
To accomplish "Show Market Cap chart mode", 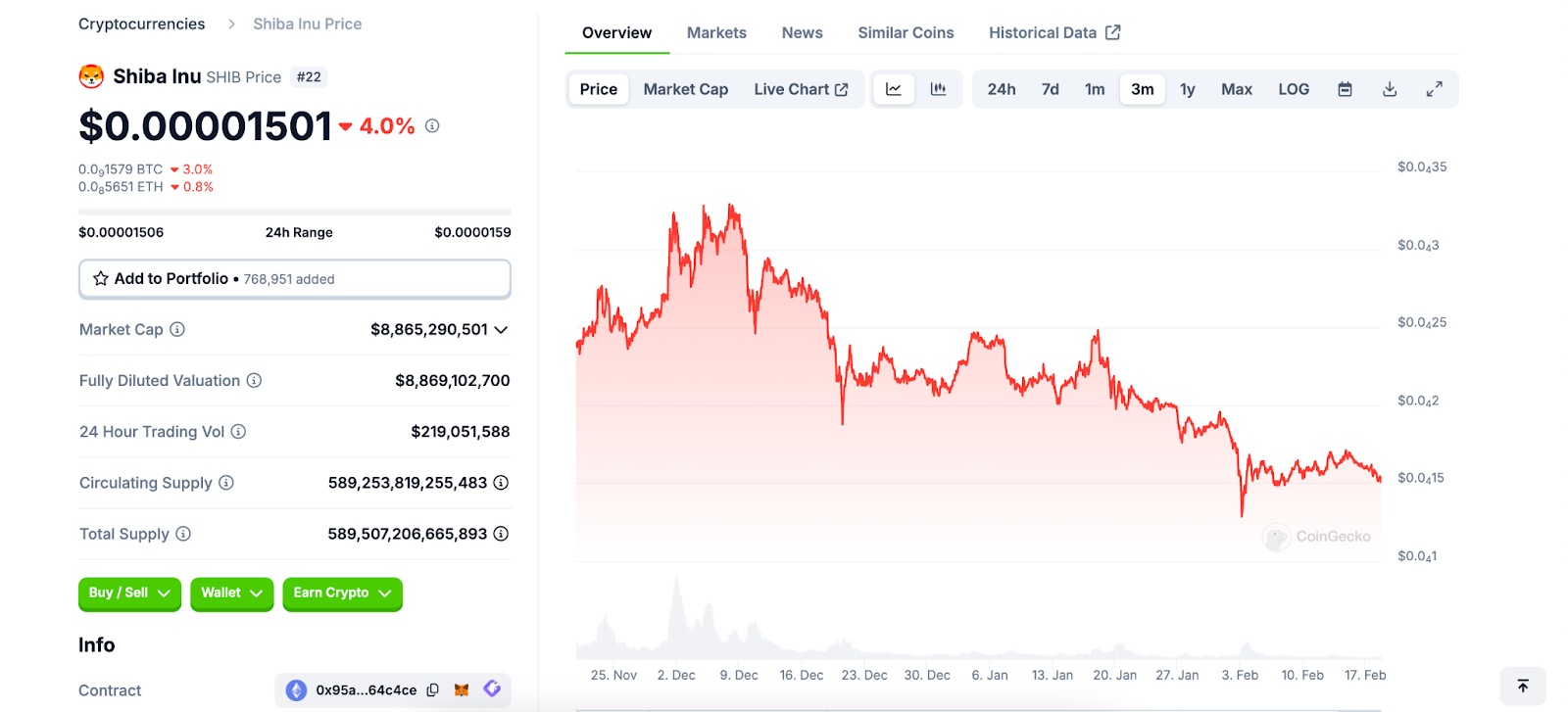I will pyautogui.click(x=686, y=89).
